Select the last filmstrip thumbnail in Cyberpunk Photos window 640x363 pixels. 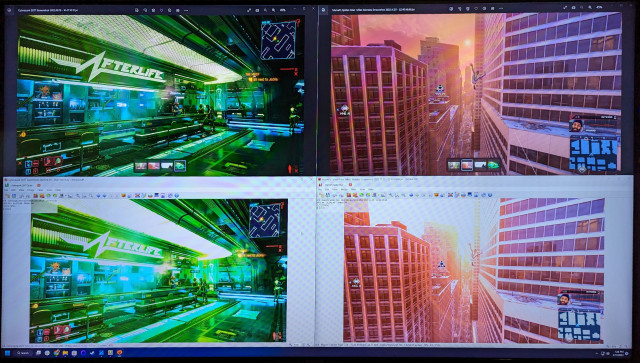tap(180, 166)
